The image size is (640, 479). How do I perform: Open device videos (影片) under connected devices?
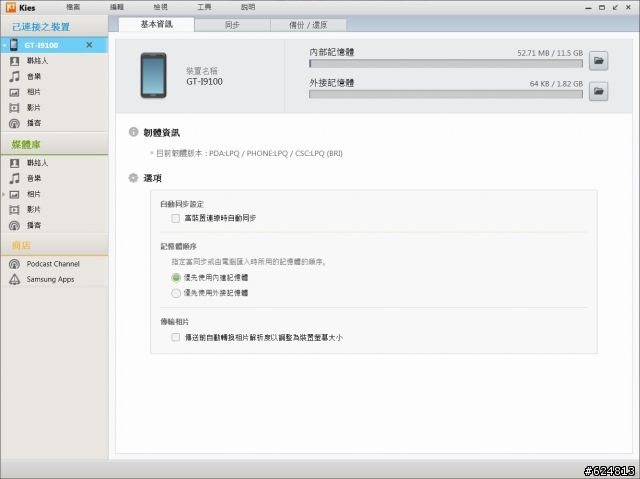[x=34, y=108]
